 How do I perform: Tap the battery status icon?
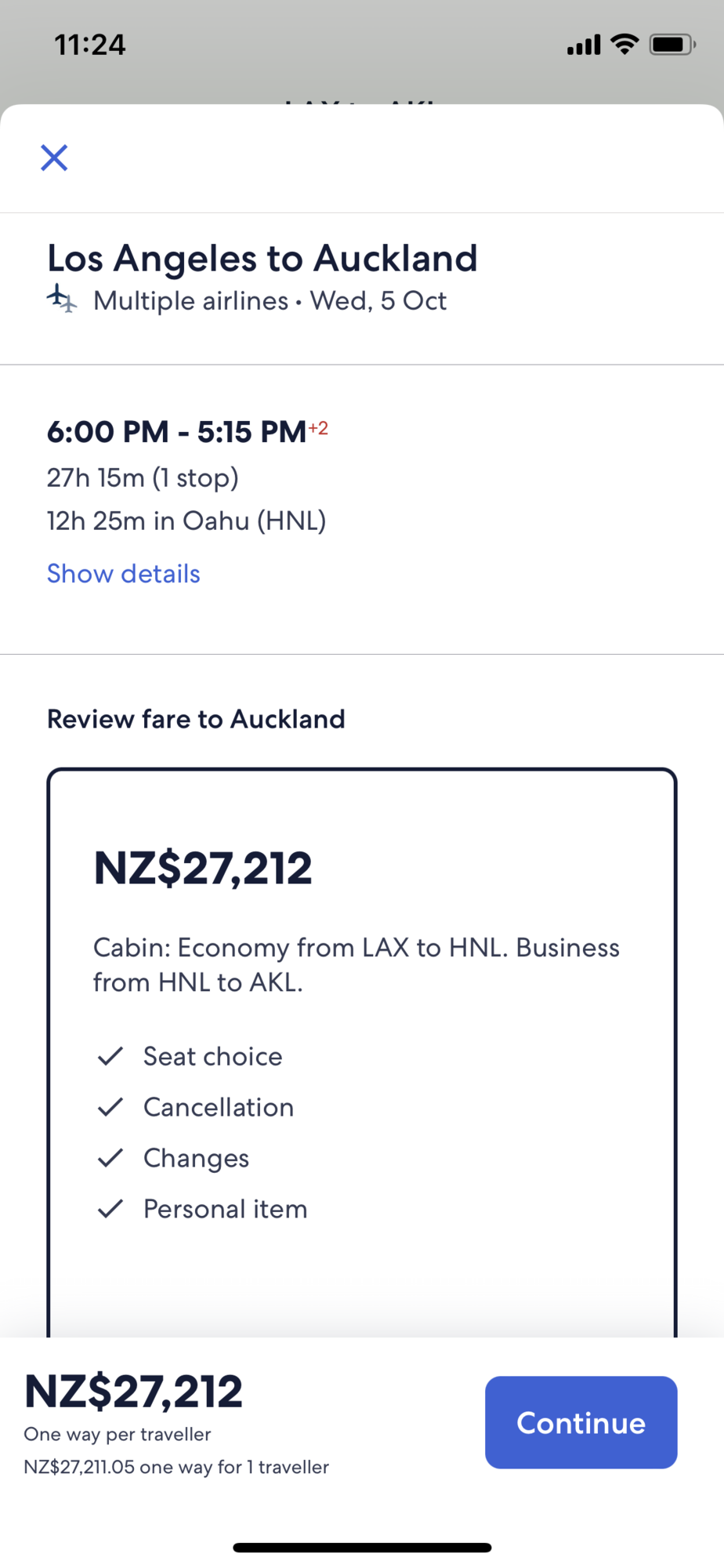click(x=672, y=45)
